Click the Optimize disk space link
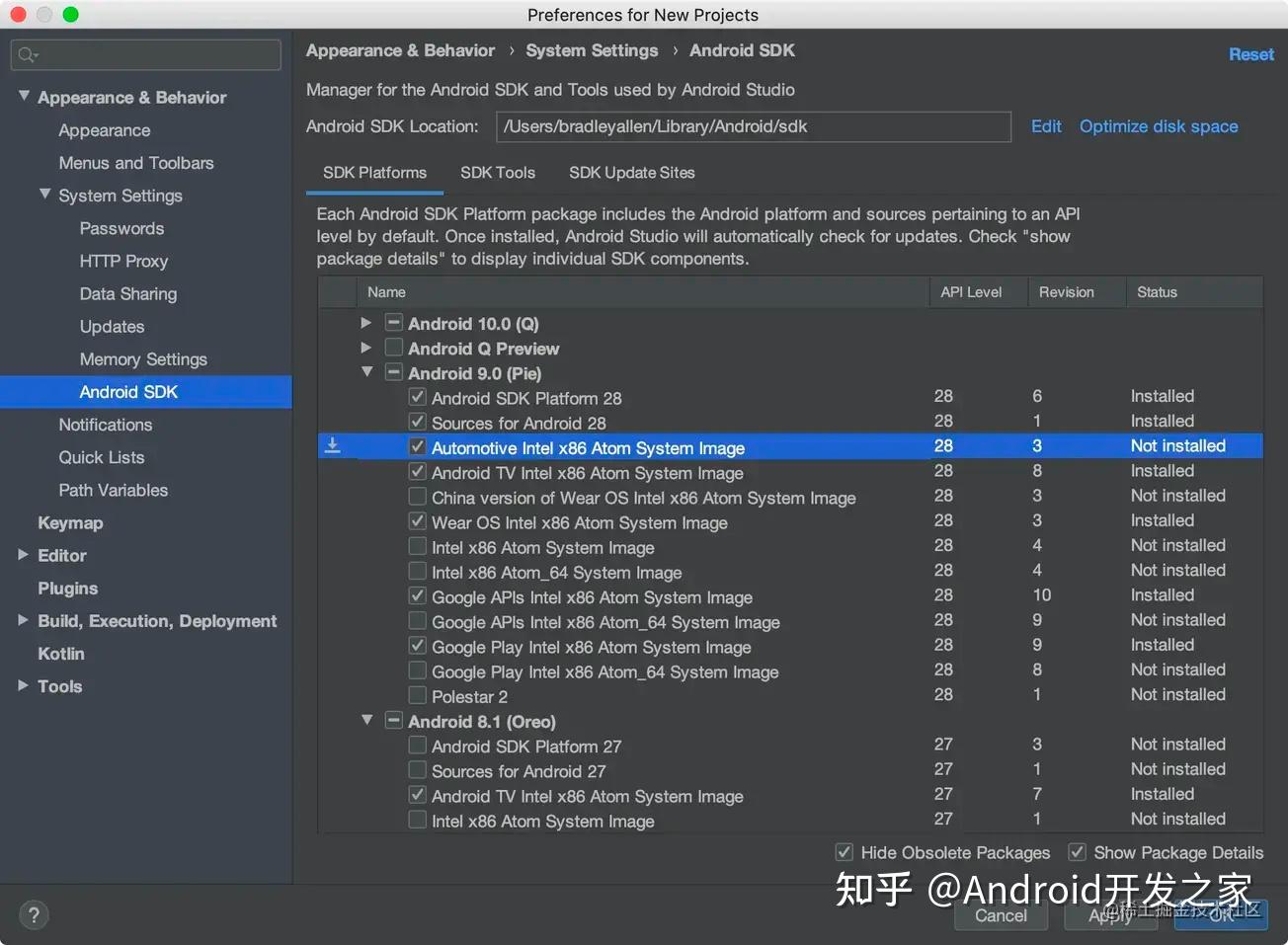Screen dimensions: 1288x945 pyautogui.click(x=1158, y=126)
